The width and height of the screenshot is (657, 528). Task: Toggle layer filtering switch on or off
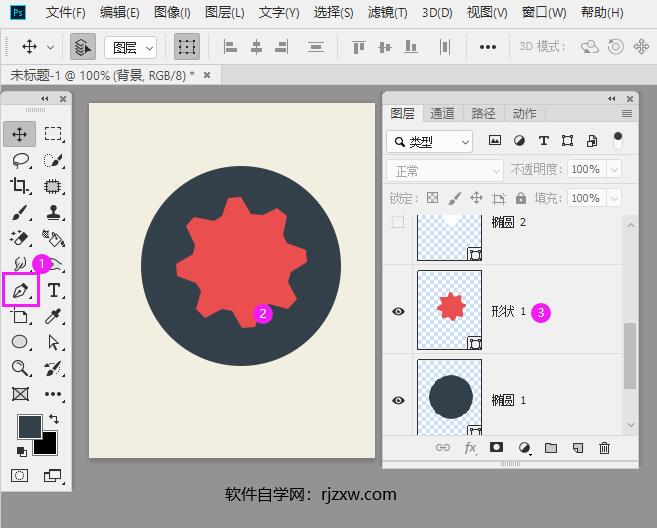click(x=618, y=140)
